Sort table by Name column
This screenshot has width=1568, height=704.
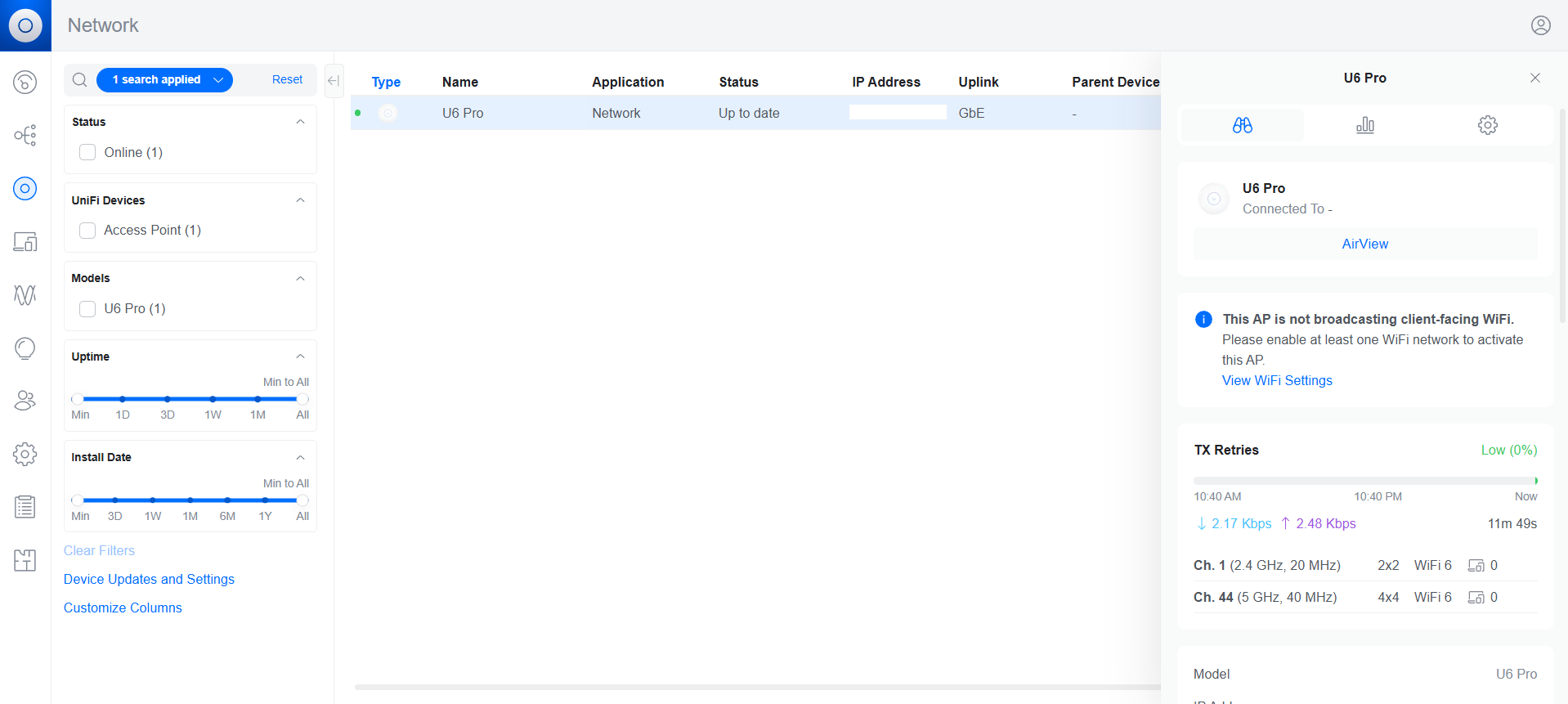(460, 82)
